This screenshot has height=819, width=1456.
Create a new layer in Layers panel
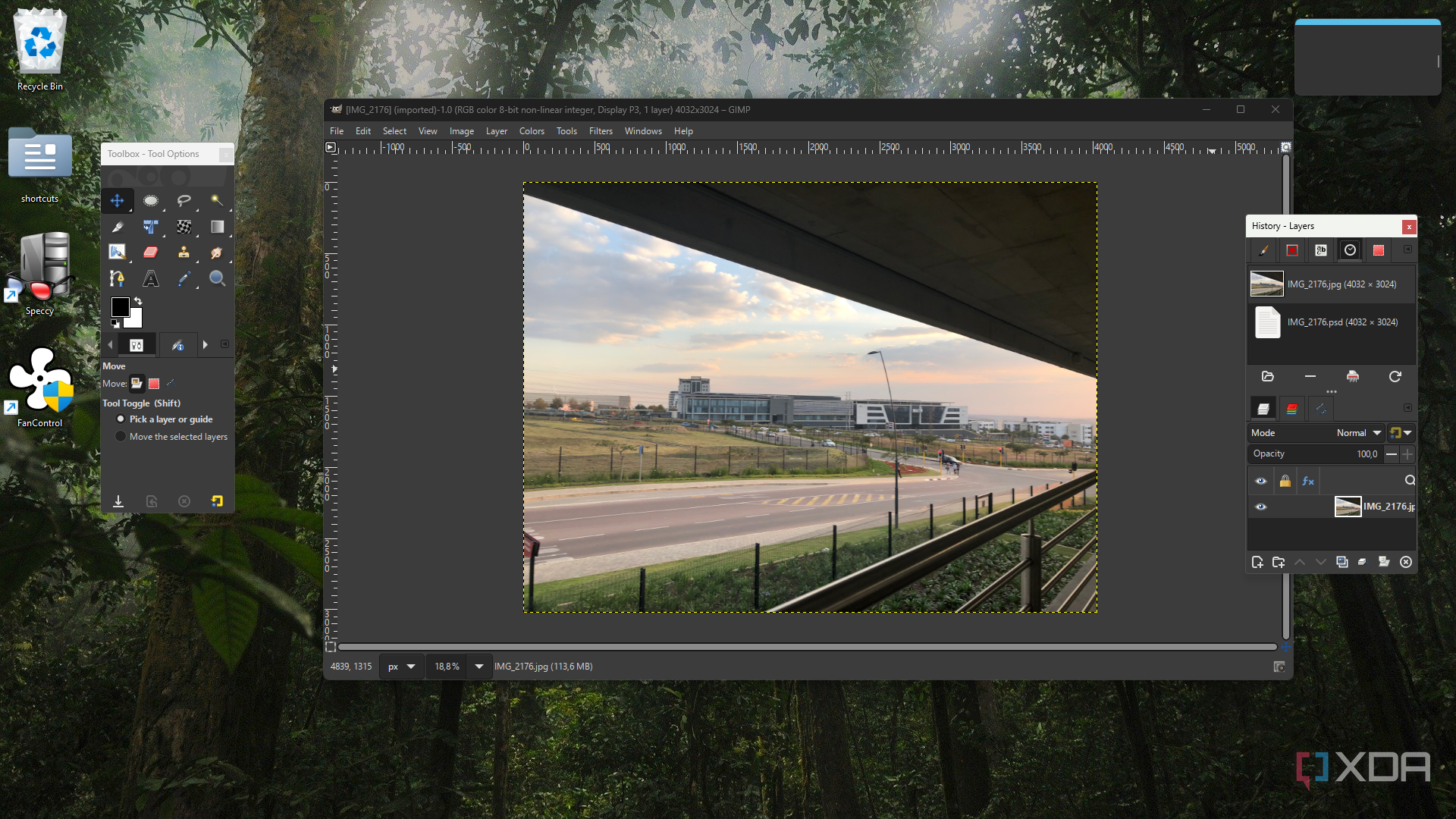pos(1257,562)
